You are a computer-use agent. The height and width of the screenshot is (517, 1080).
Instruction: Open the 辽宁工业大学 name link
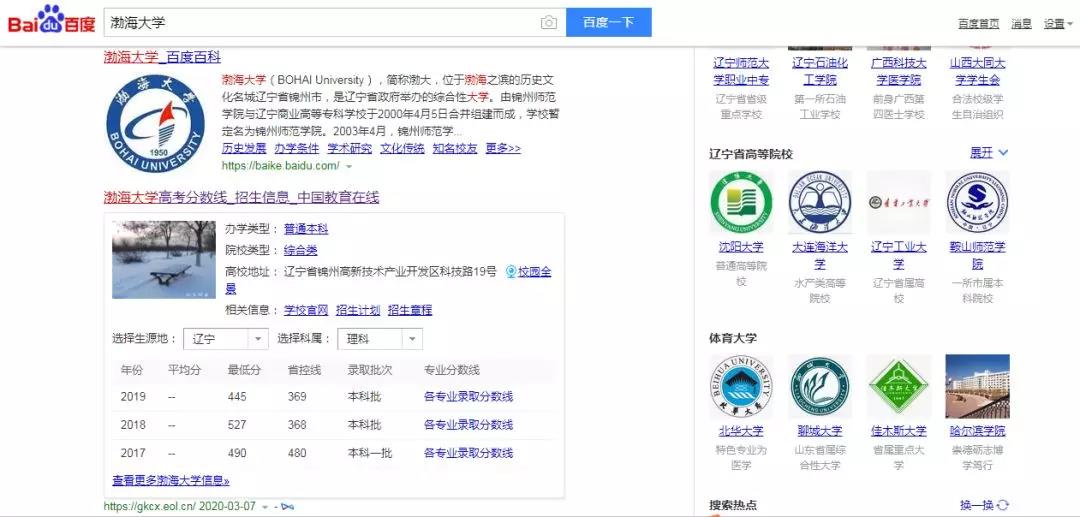(x=898, y=255)
